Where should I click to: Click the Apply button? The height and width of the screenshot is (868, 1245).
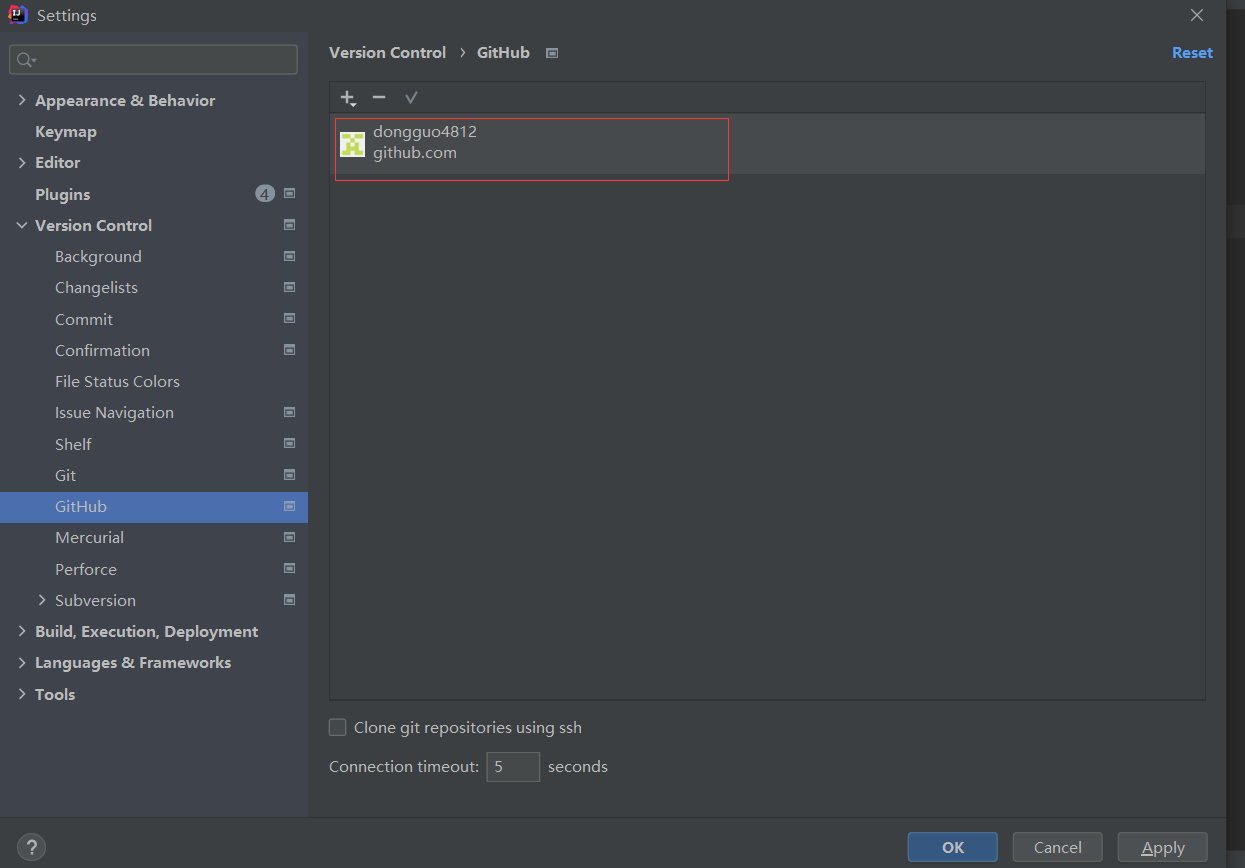(x=1163, y=847)
